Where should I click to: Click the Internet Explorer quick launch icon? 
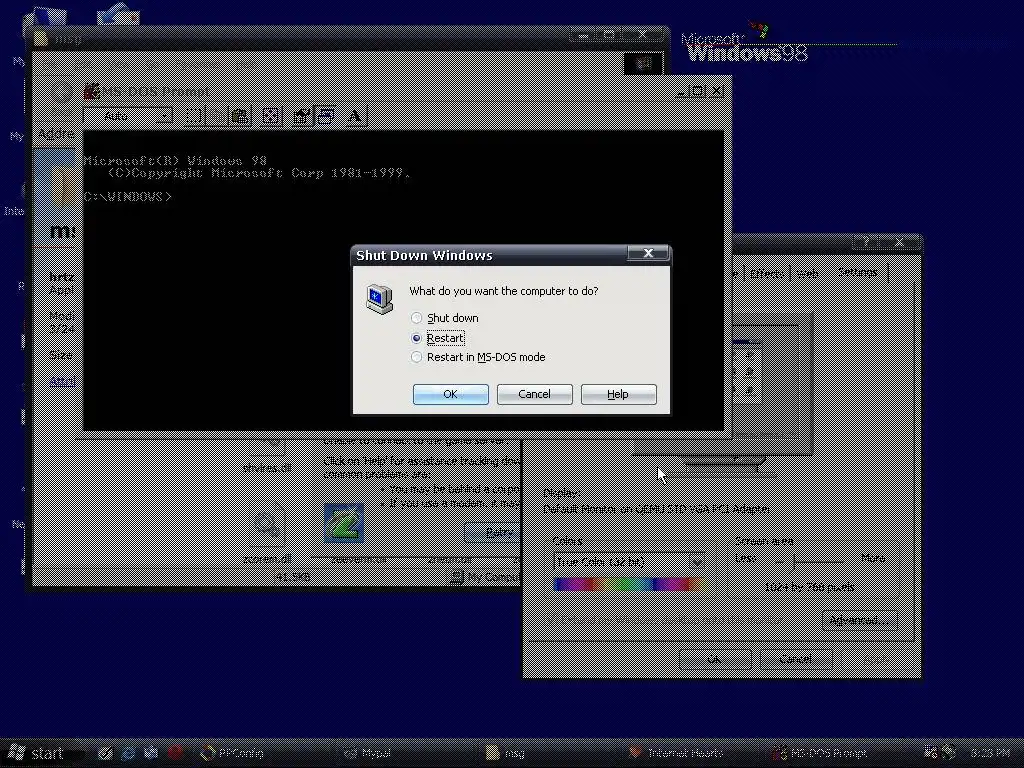(128, 753)
